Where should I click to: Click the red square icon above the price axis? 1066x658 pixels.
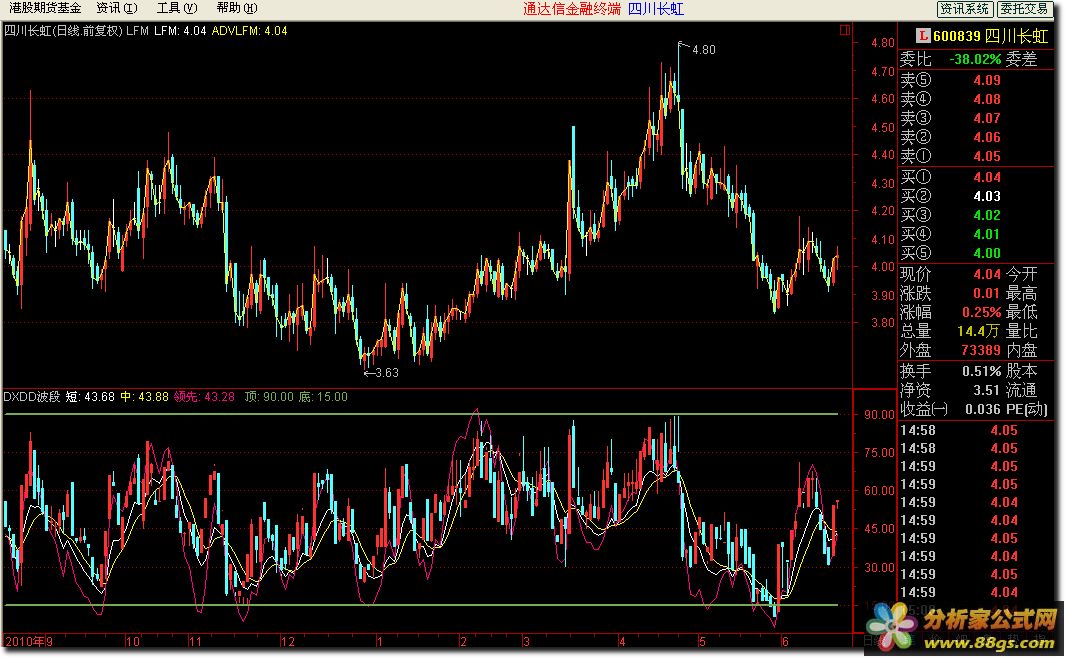pyautogui.click(x=844, y=30)
